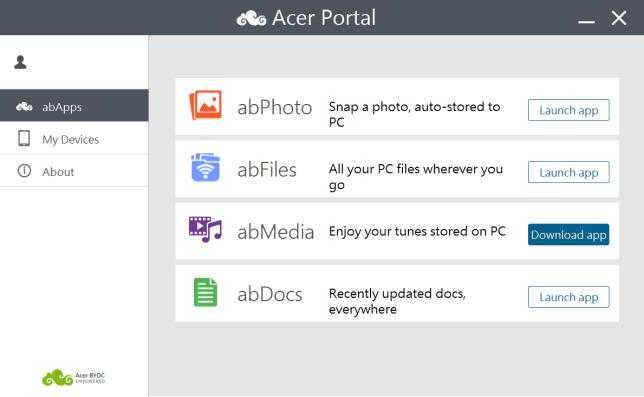Download the abMedia app
The height and width of the screenshot is (397, 644).
pyautogui.click(x=568, y=234)
